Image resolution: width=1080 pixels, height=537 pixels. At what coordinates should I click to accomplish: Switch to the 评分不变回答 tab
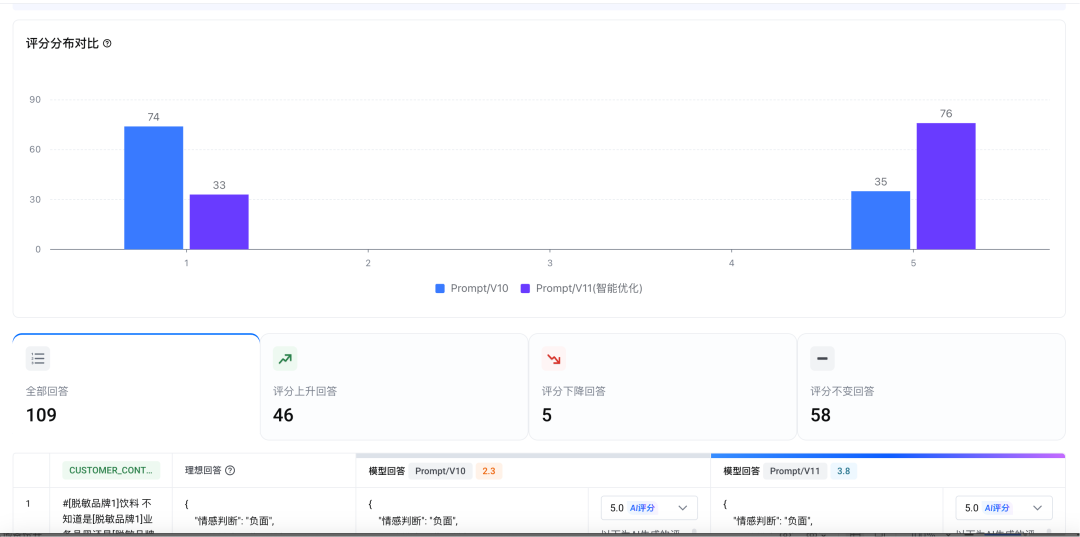tap(930, 387)
